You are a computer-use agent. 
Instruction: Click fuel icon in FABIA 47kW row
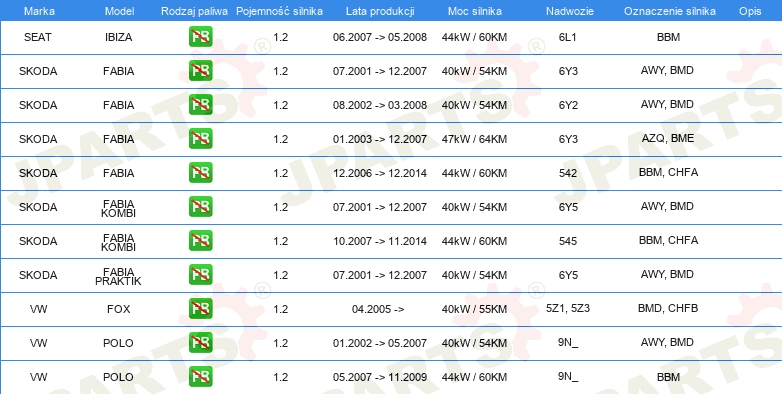point(200,139)
